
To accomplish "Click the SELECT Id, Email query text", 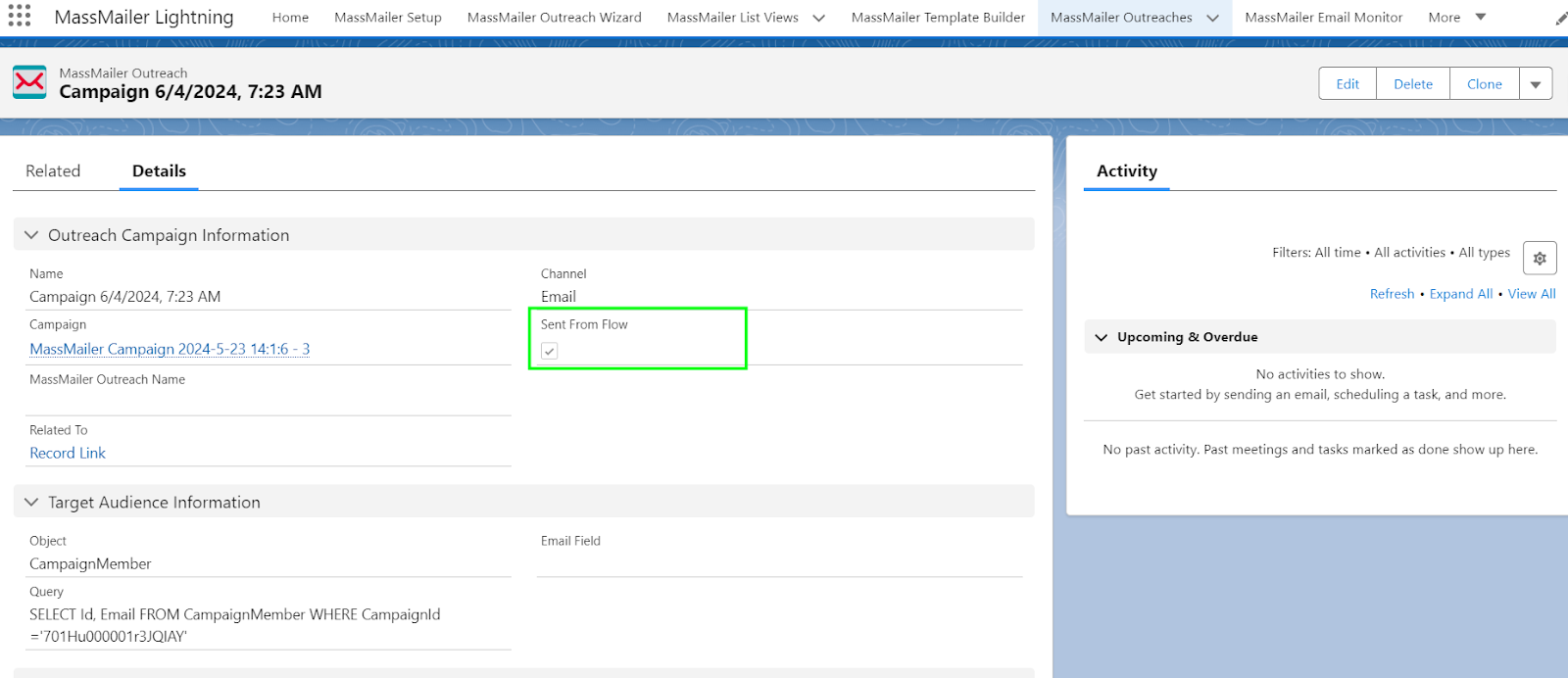I will pos(235,625).
